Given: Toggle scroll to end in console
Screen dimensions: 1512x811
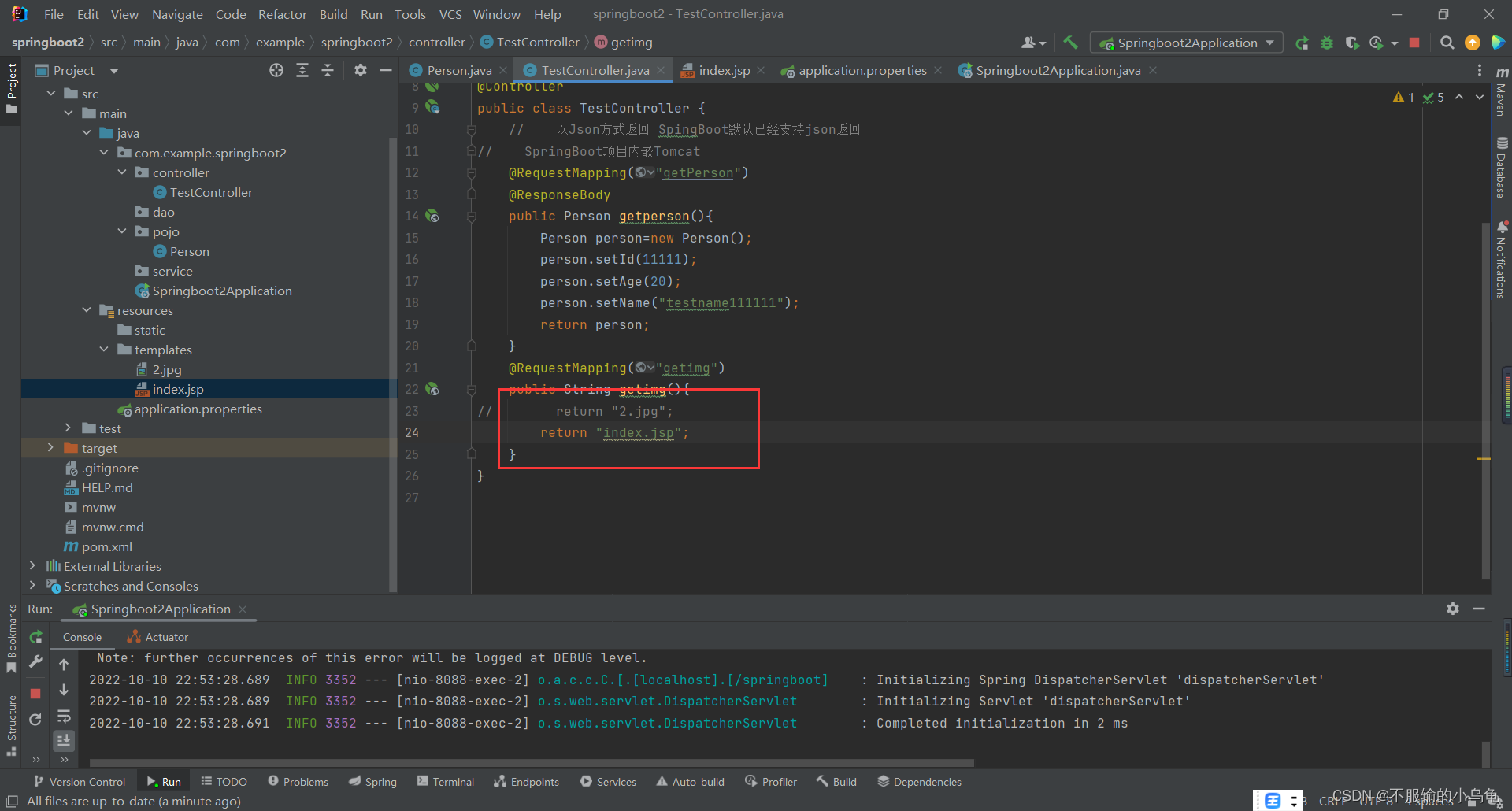Looking at the screenshot, I should 64,740.
